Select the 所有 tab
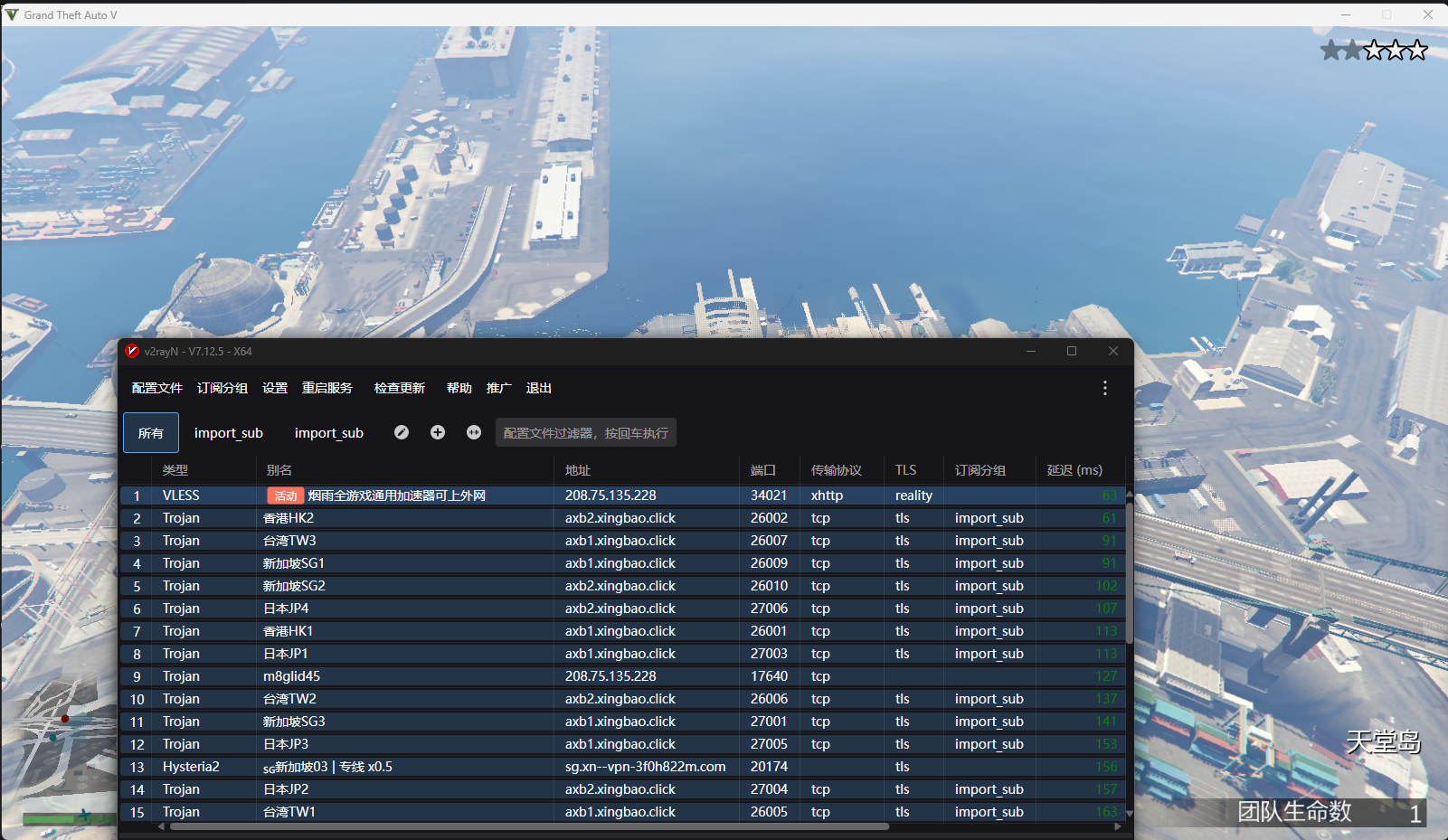 click(x=151, y=432)
